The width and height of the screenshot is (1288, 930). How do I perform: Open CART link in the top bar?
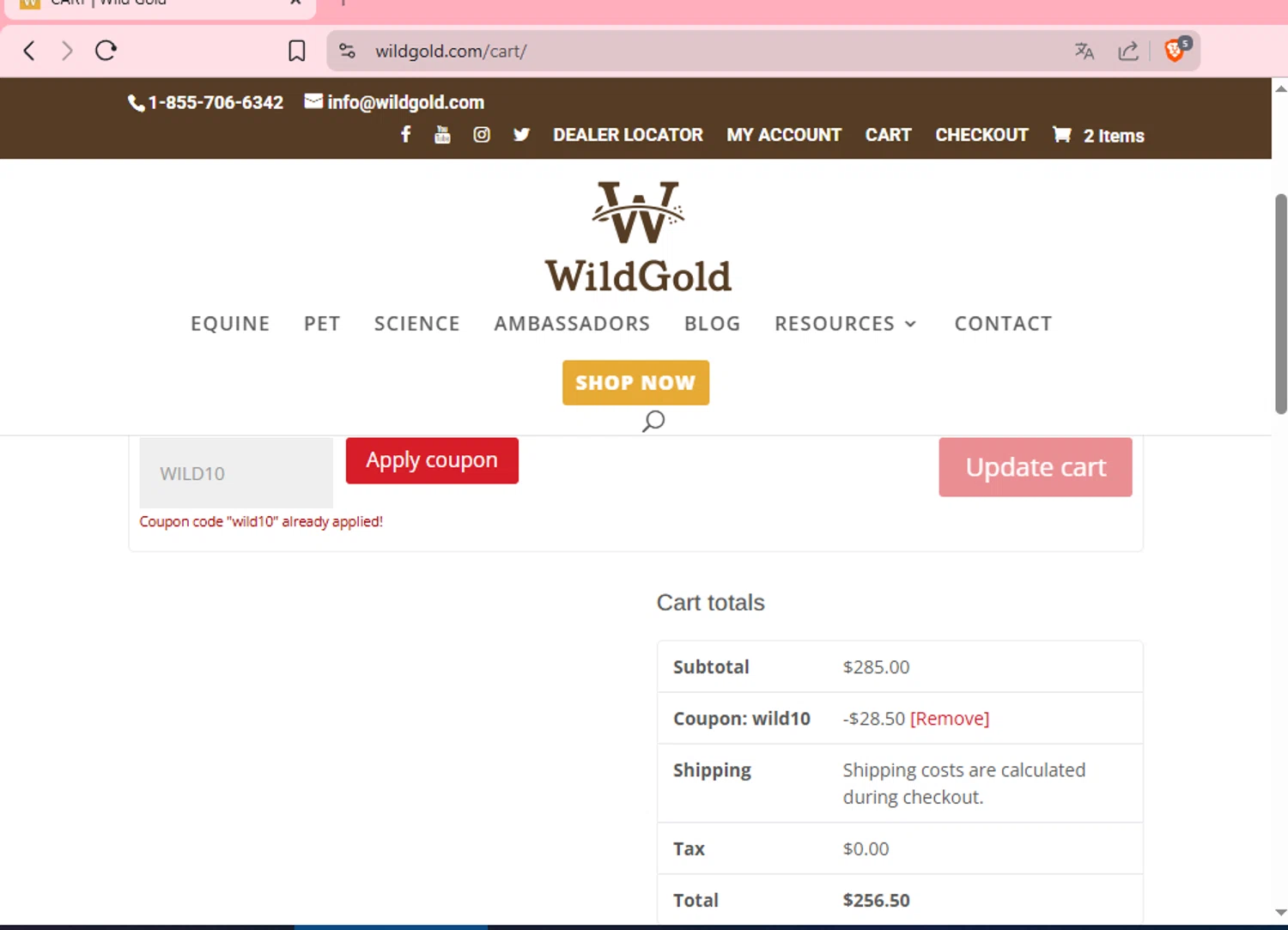(888, 135)
